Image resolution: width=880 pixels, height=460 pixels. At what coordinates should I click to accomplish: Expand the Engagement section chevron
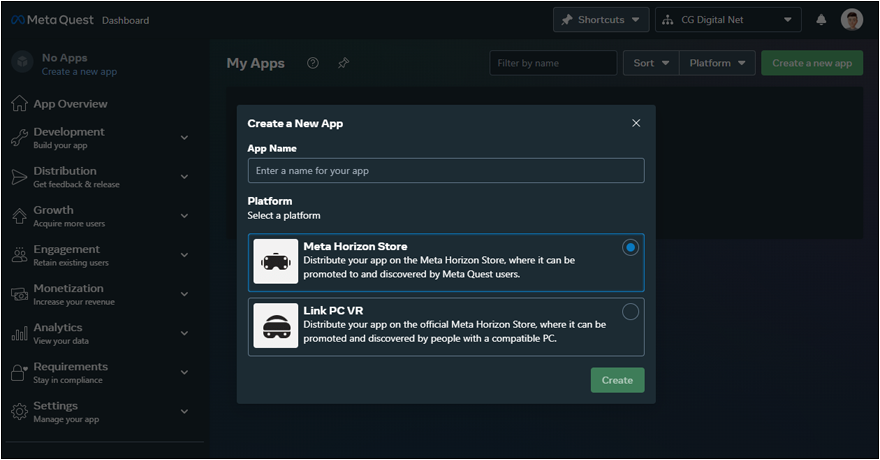pyautogui.click(x=184, y=255)
